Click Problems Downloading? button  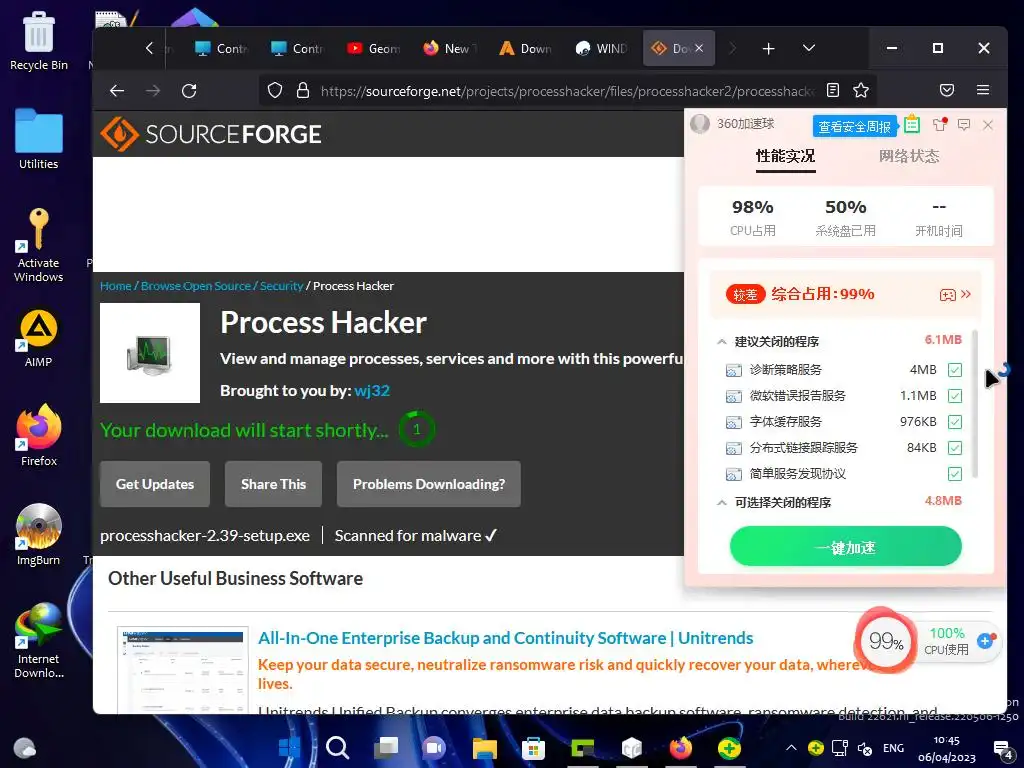click(428, 484)
